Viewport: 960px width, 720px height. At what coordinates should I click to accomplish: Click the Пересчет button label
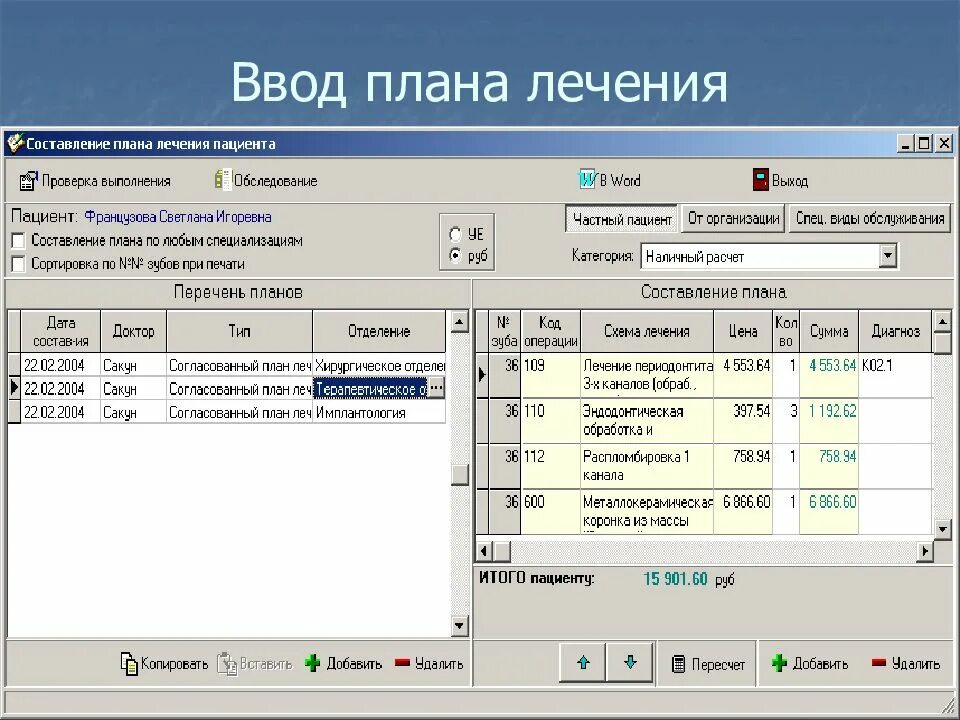coord(718,664)
